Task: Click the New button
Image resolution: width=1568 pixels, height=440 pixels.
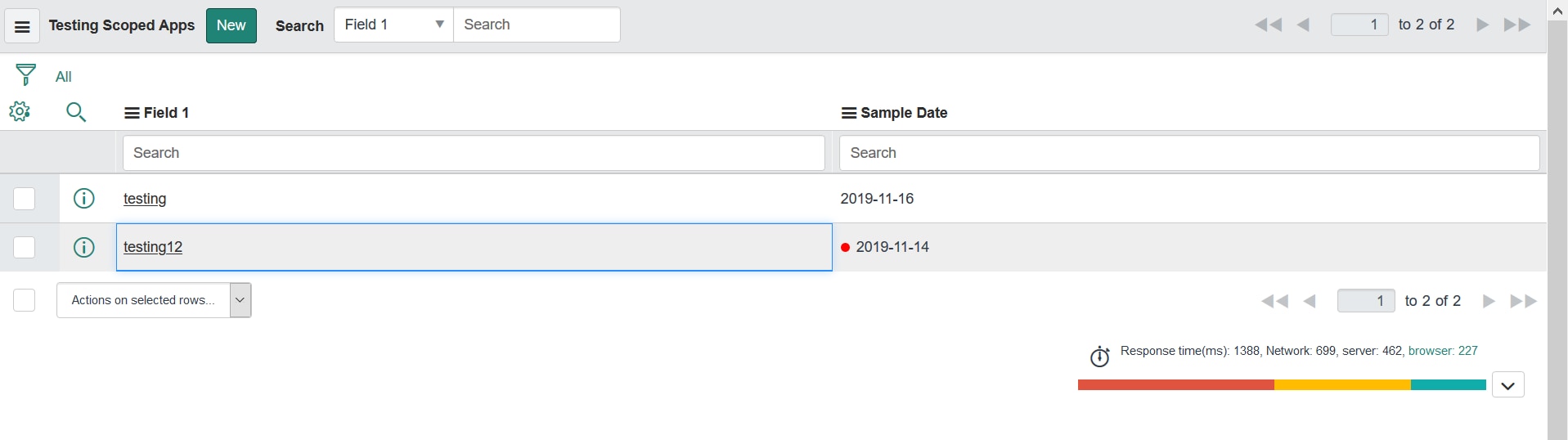Action: tap(231, 25)
